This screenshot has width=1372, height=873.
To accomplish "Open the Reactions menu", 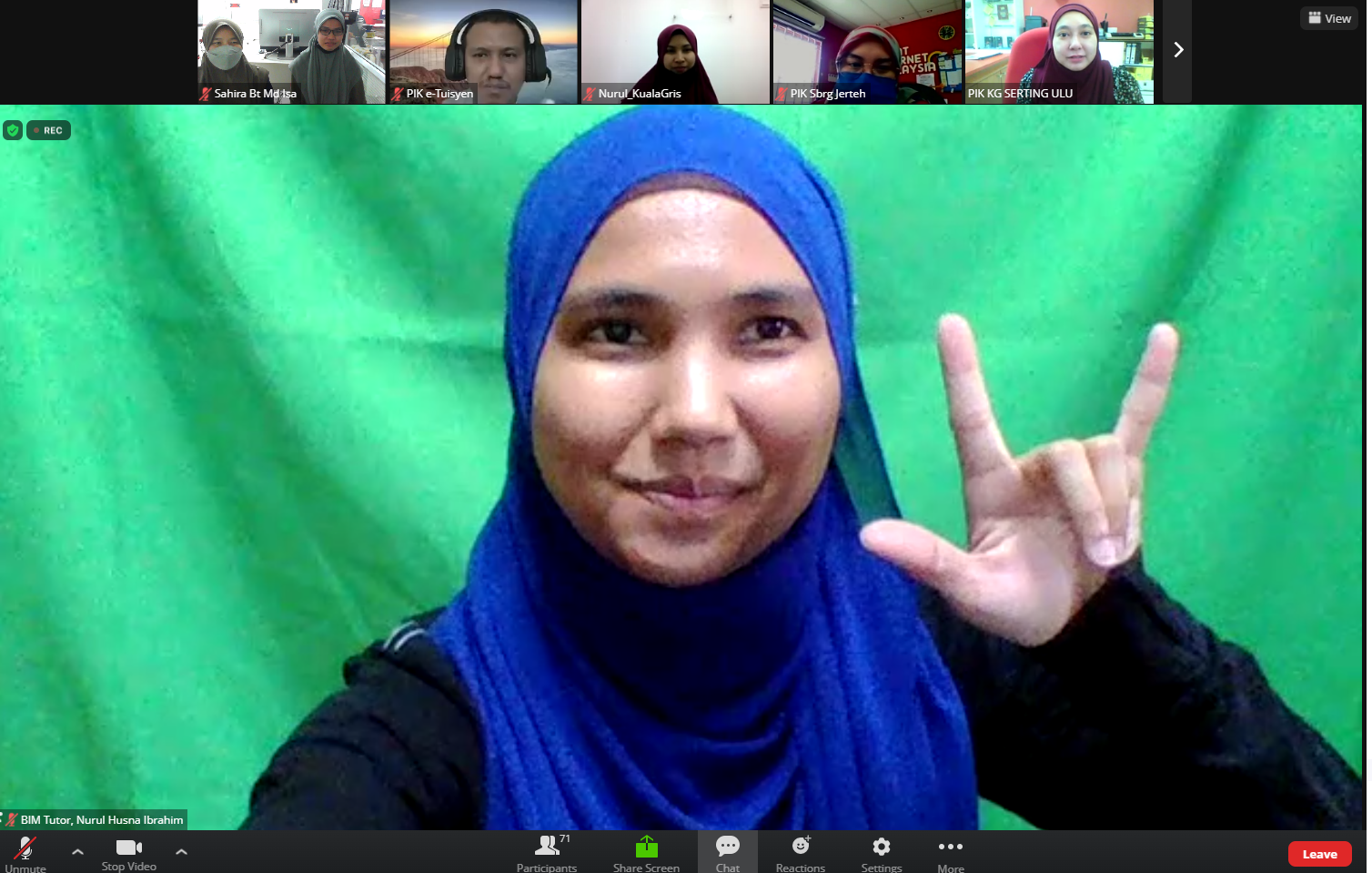I will (x=801, y=851).
